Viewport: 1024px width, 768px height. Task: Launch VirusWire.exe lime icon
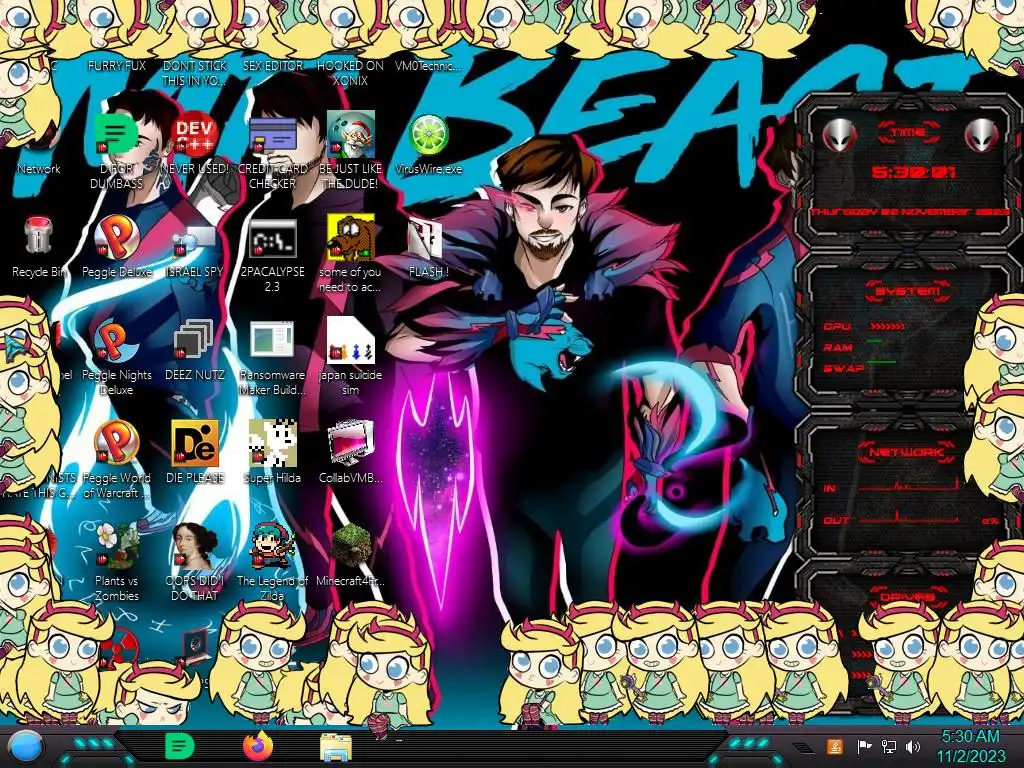click(428, 135)
